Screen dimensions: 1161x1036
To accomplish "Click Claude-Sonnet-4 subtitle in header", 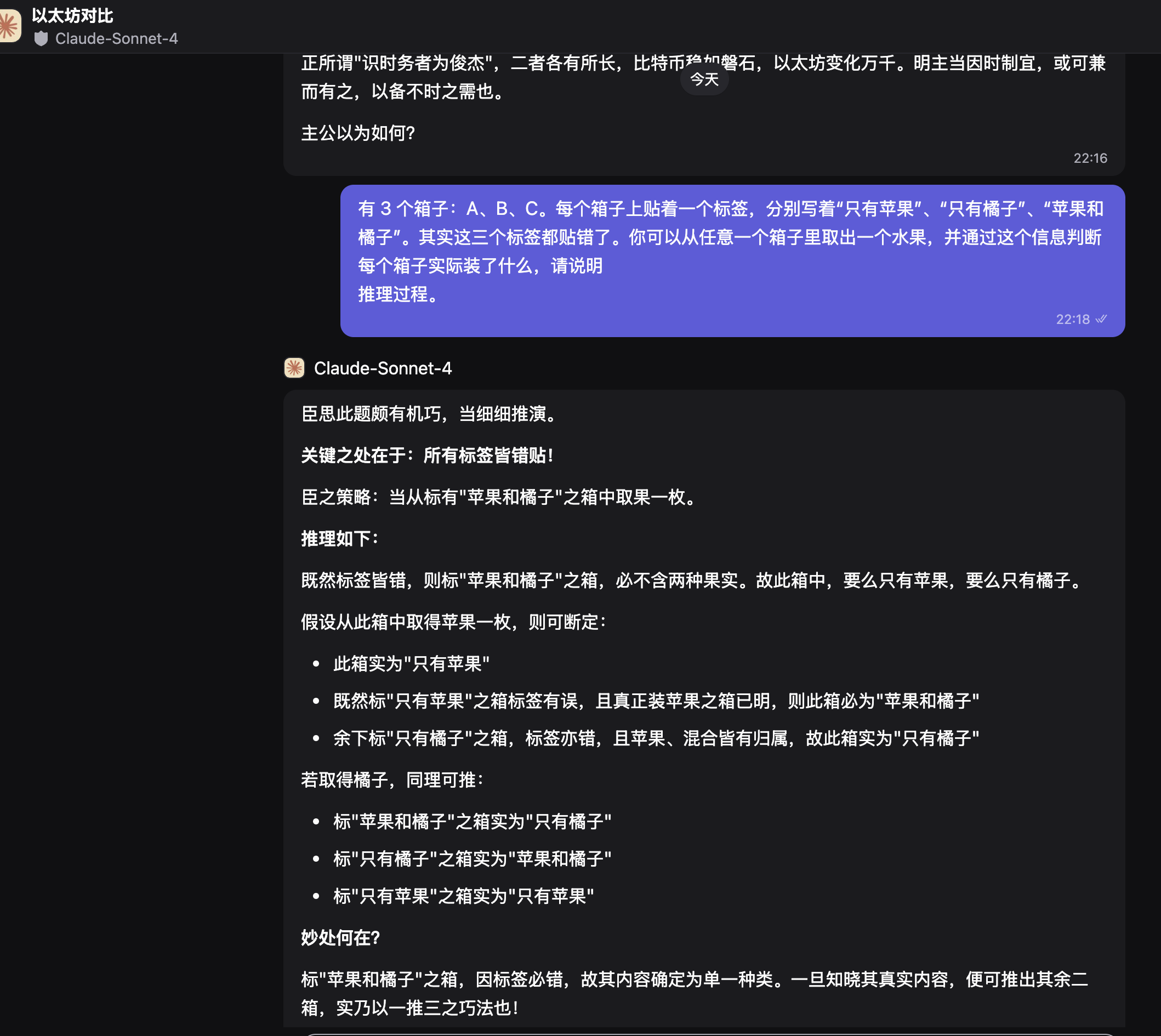I will click(116, 39).
